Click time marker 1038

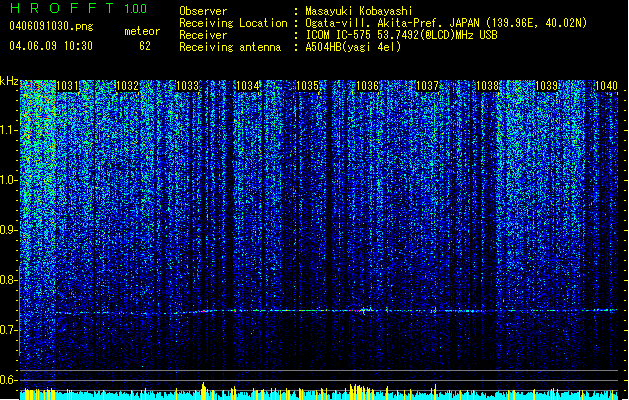point(487,86)
